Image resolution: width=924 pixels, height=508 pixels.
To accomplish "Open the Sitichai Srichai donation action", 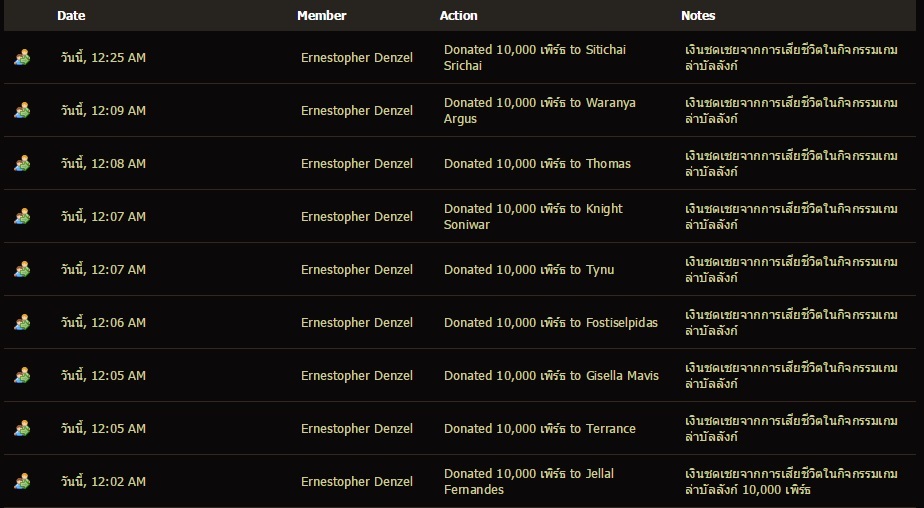I will (x=535, y=58).
